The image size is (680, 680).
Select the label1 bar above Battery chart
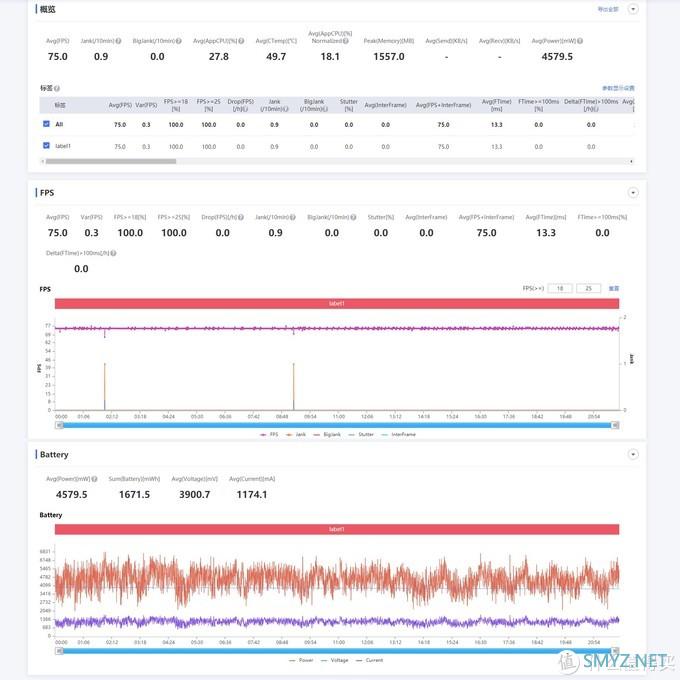(x=337, y=529)
